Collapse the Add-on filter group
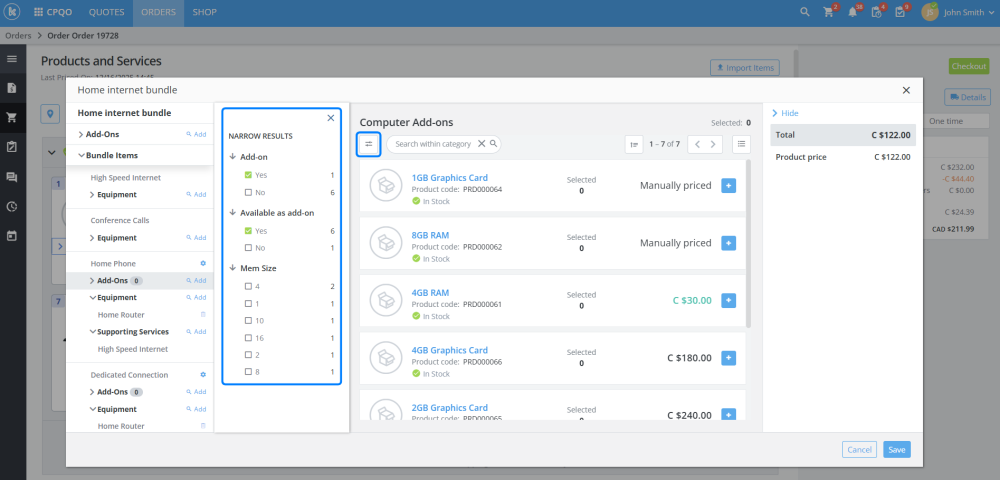 [233, 156]
